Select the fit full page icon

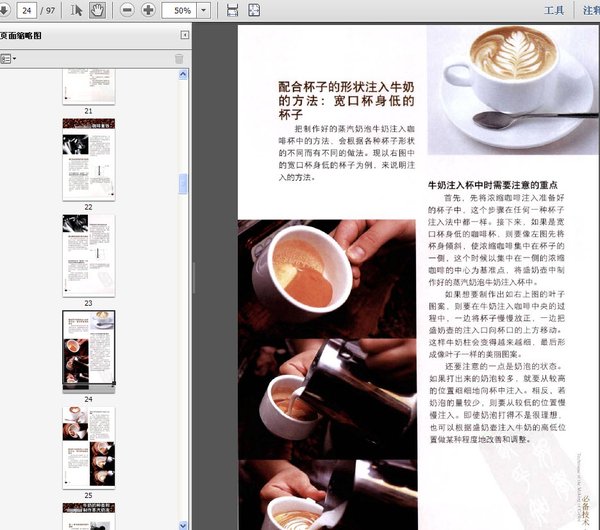pos(254,10)
